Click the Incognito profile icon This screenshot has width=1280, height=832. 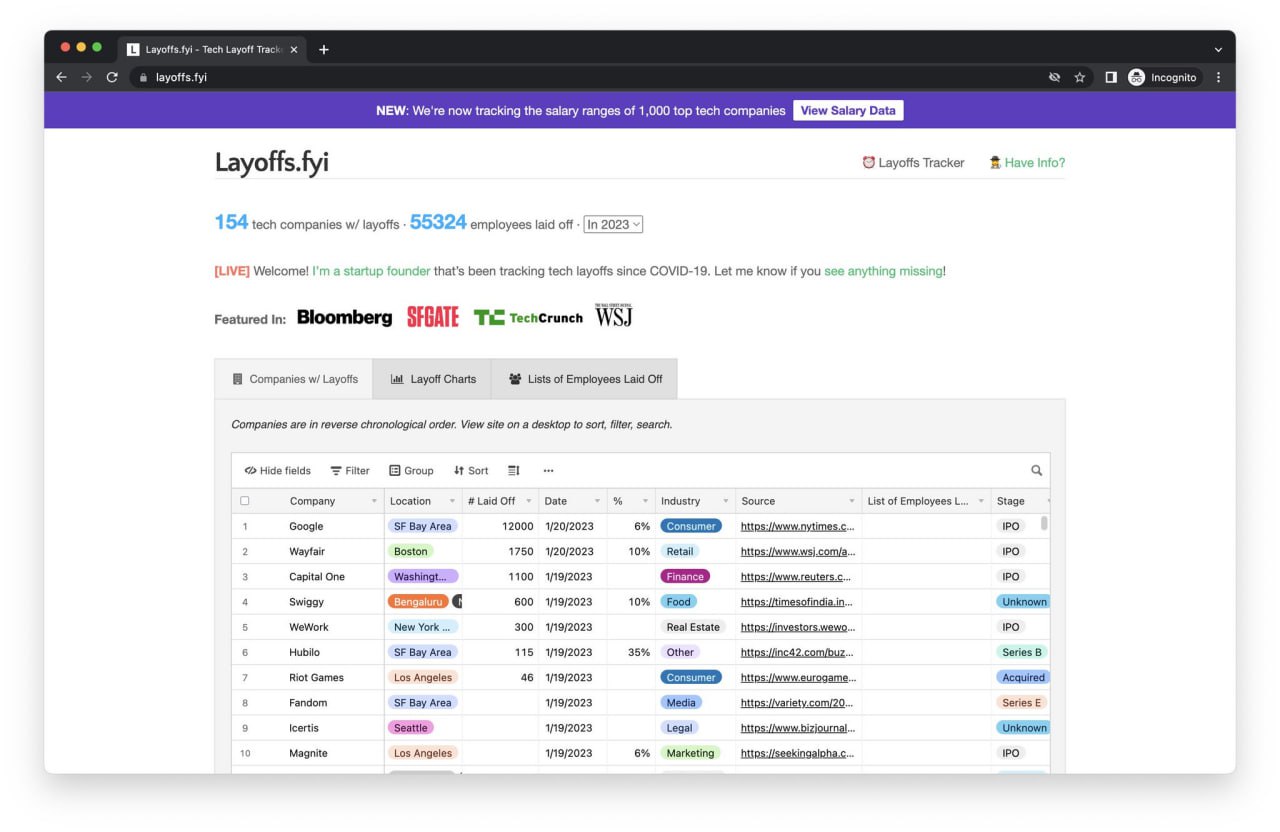pyautogui.click(x=1136, y=77)
